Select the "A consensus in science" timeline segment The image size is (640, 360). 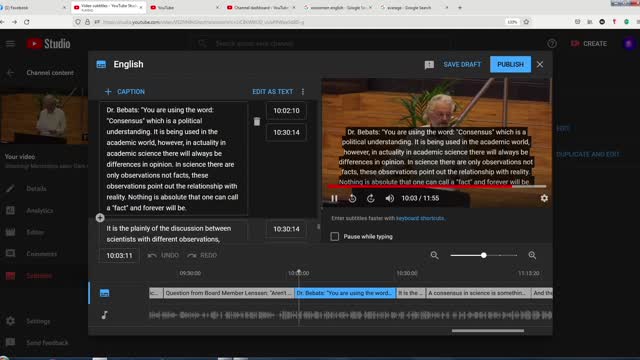point(478,293)
